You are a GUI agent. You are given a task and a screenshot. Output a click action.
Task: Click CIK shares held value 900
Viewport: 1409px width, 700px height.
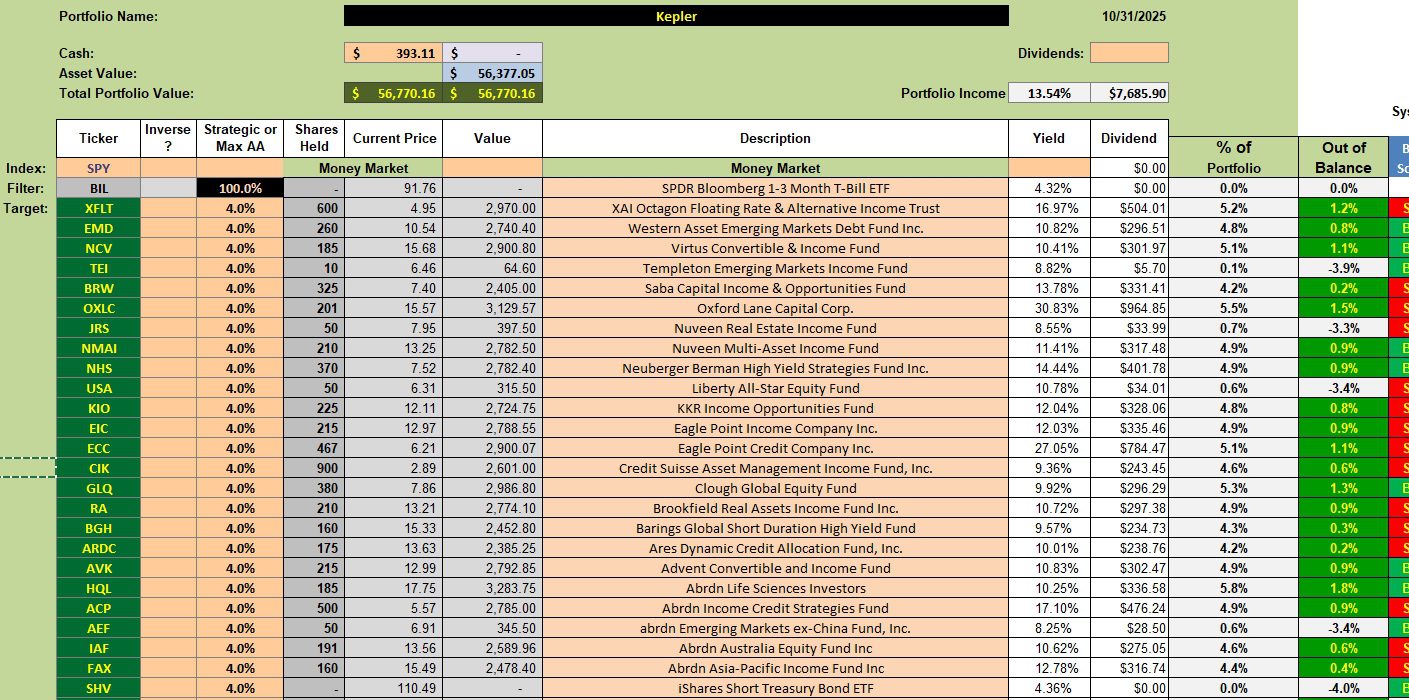[314, 468]
